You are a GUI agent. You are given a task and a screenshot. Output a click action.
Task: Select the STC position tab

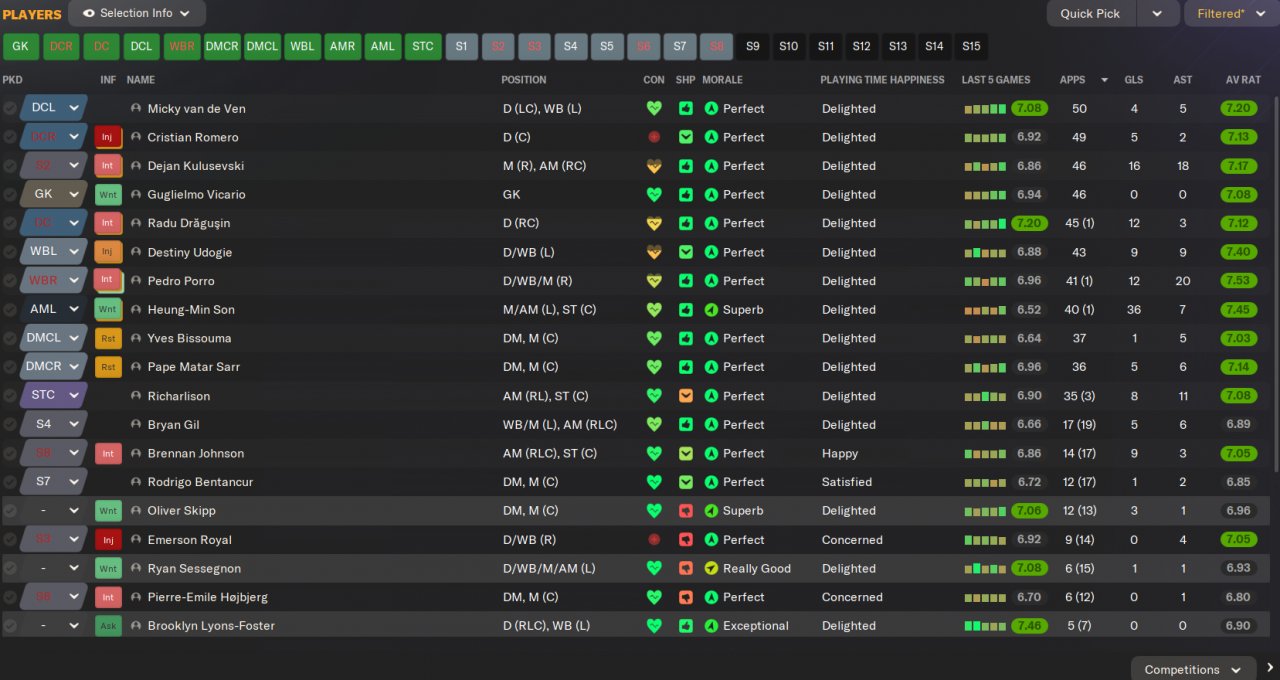(x=423, y=46)
